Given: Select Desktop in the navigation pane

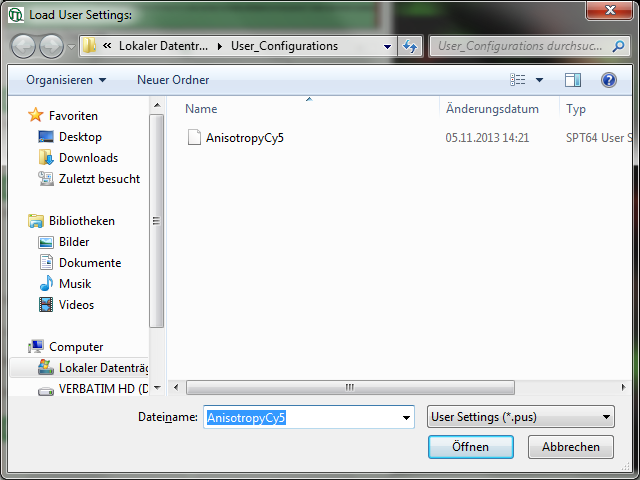Looking at the screenshot, I should click(80, 137).
